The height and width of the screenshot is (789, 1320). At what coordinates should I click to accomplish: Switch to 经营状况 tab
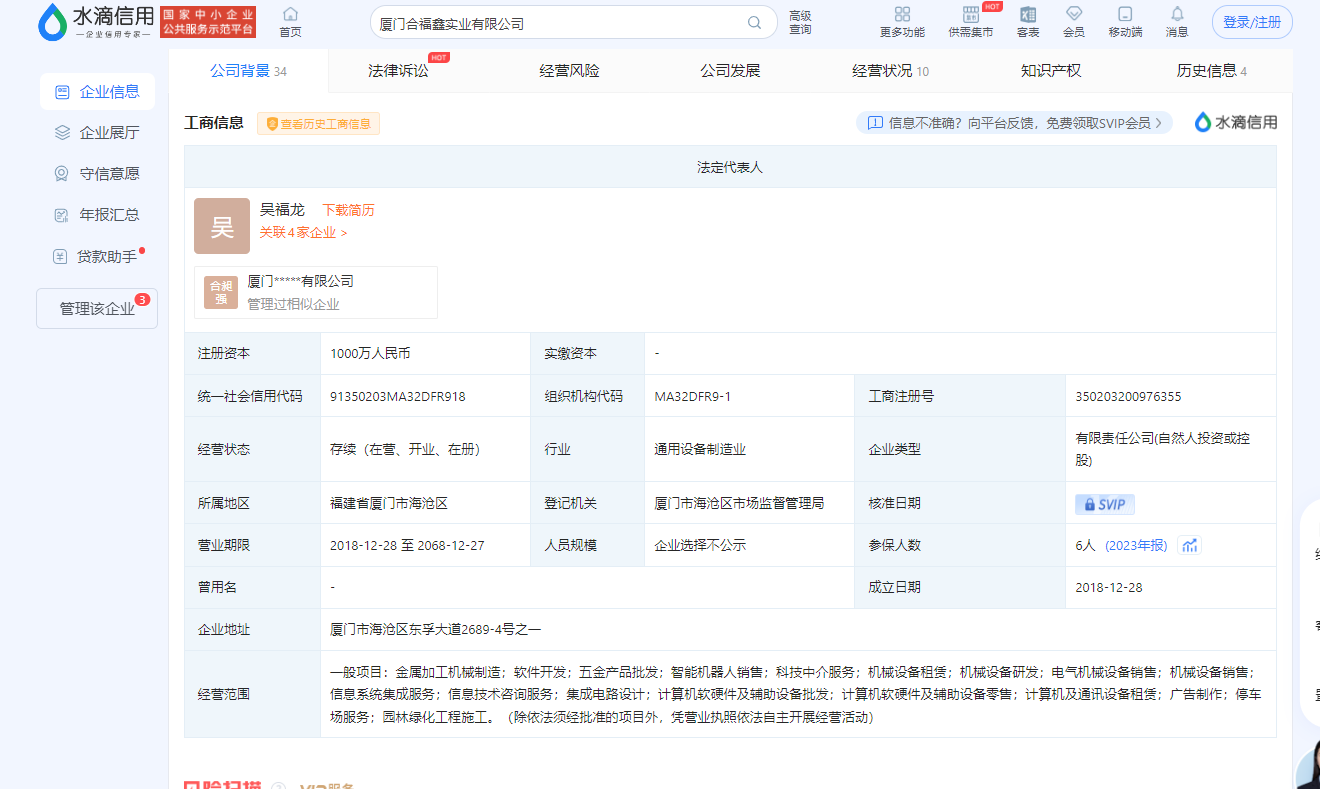(x=890, y=71)
